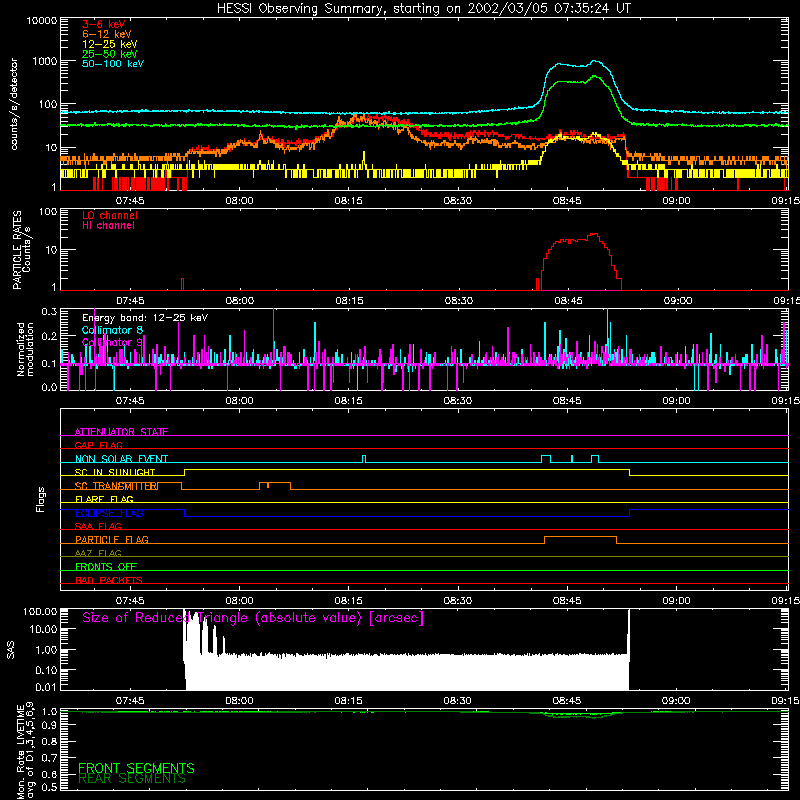Image resolution: width=800 pixels, height=800 pixels.
Task: Select the LO channel legend label
Action: pos(110,215)
